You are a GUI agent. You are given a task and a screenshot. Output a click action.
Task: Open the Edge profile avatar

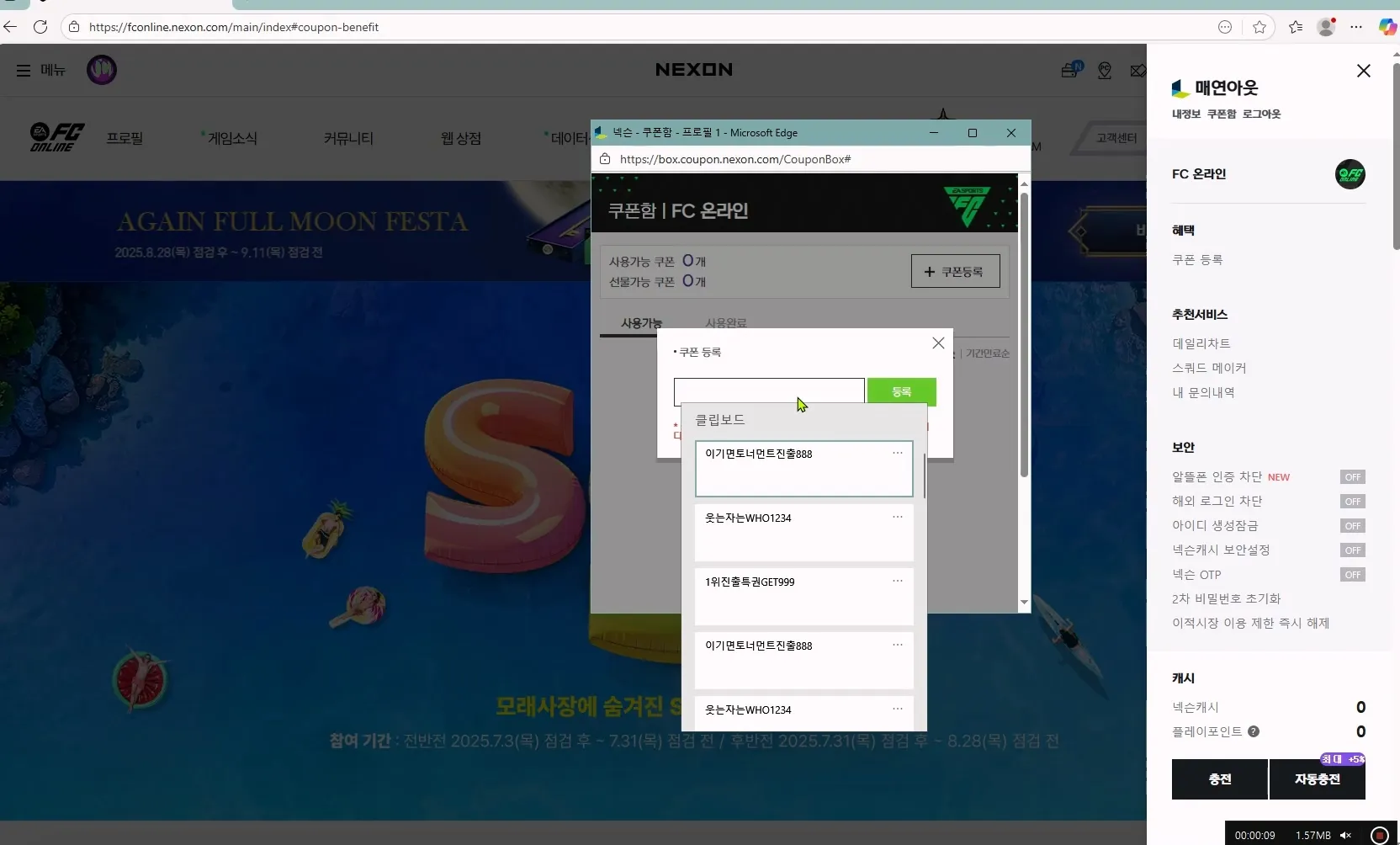(1327, 27)
